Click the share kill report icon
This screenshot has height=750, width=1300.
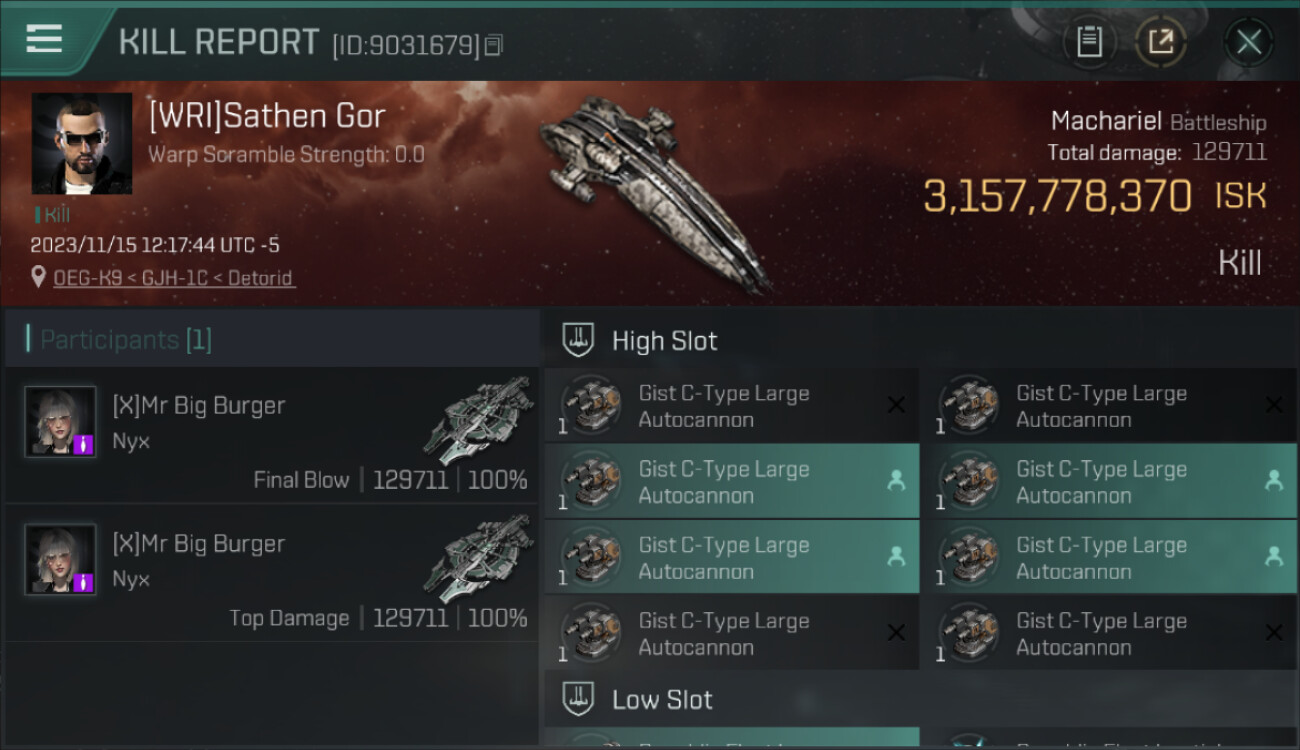tap(1160, 42)
